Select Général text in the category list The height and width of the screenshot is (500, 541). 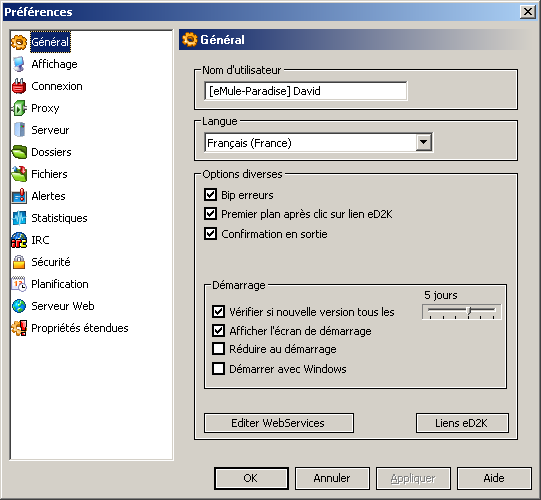pos(50,42)
